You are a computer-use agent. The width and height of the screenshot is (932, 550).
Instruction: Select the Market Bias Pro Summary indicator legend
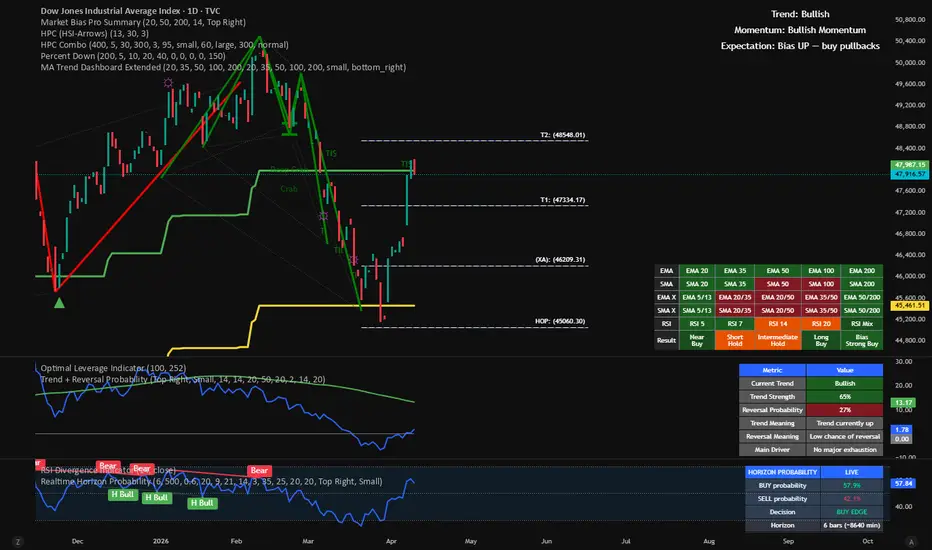click(143, 22)
